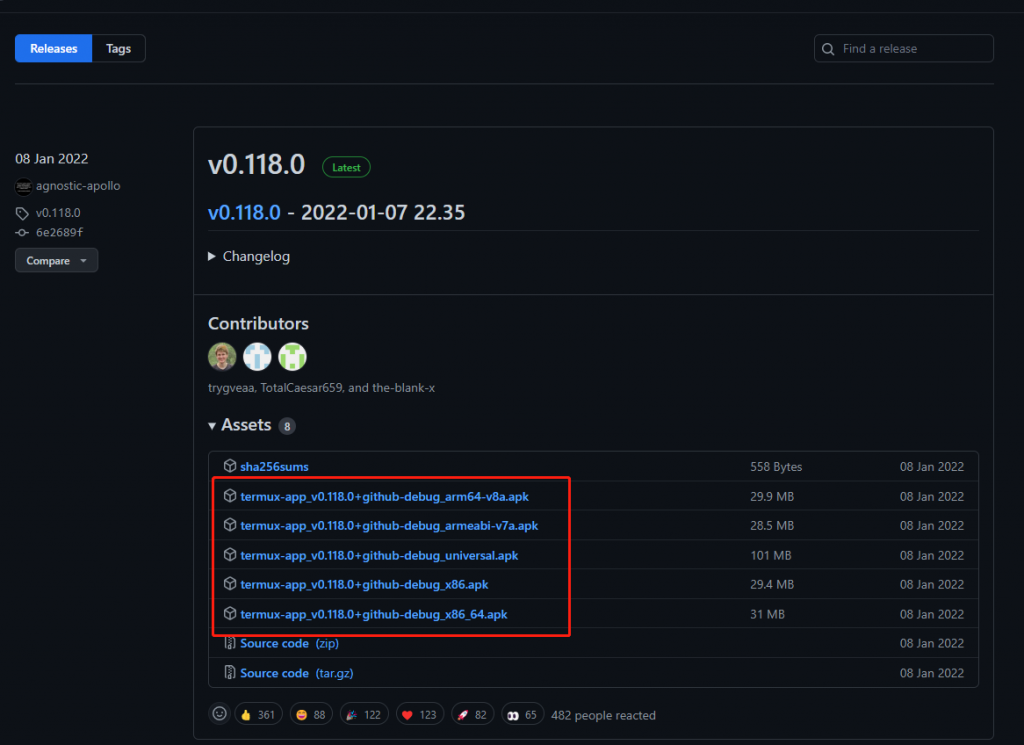Click the package icon beside github-debug_x86.apk

(x=230, y=583)
